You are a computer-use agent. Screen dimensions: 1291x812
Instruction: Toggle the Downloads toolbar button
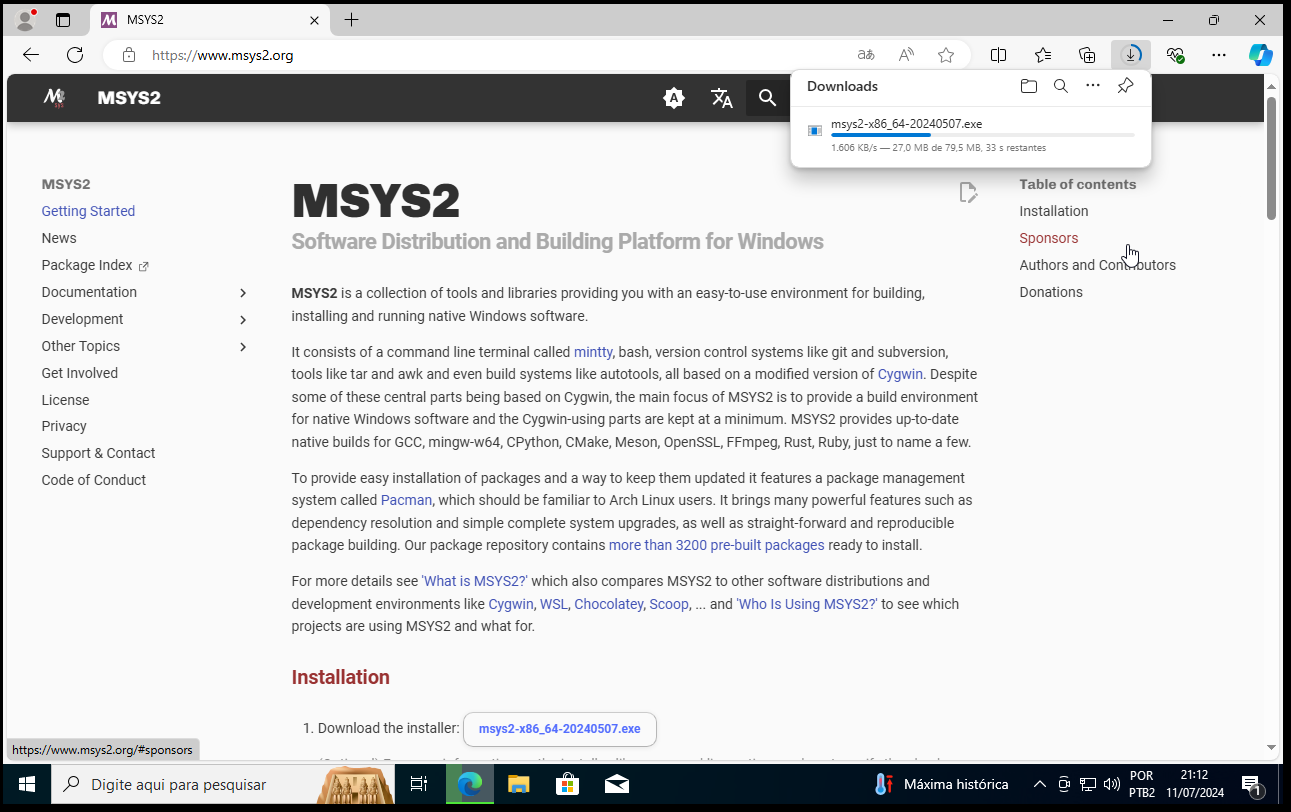(x=1131, y=55)
